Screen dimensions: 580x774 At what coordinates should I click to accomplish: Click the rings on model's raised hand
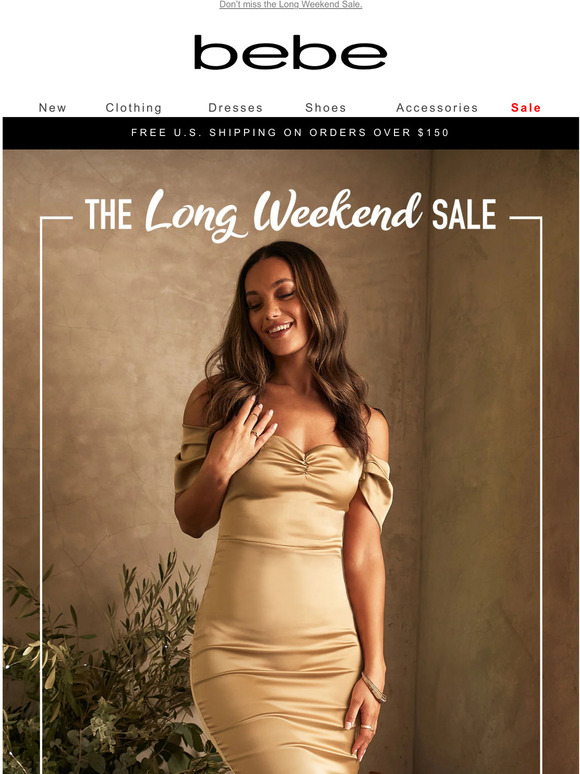coord(255,424)
